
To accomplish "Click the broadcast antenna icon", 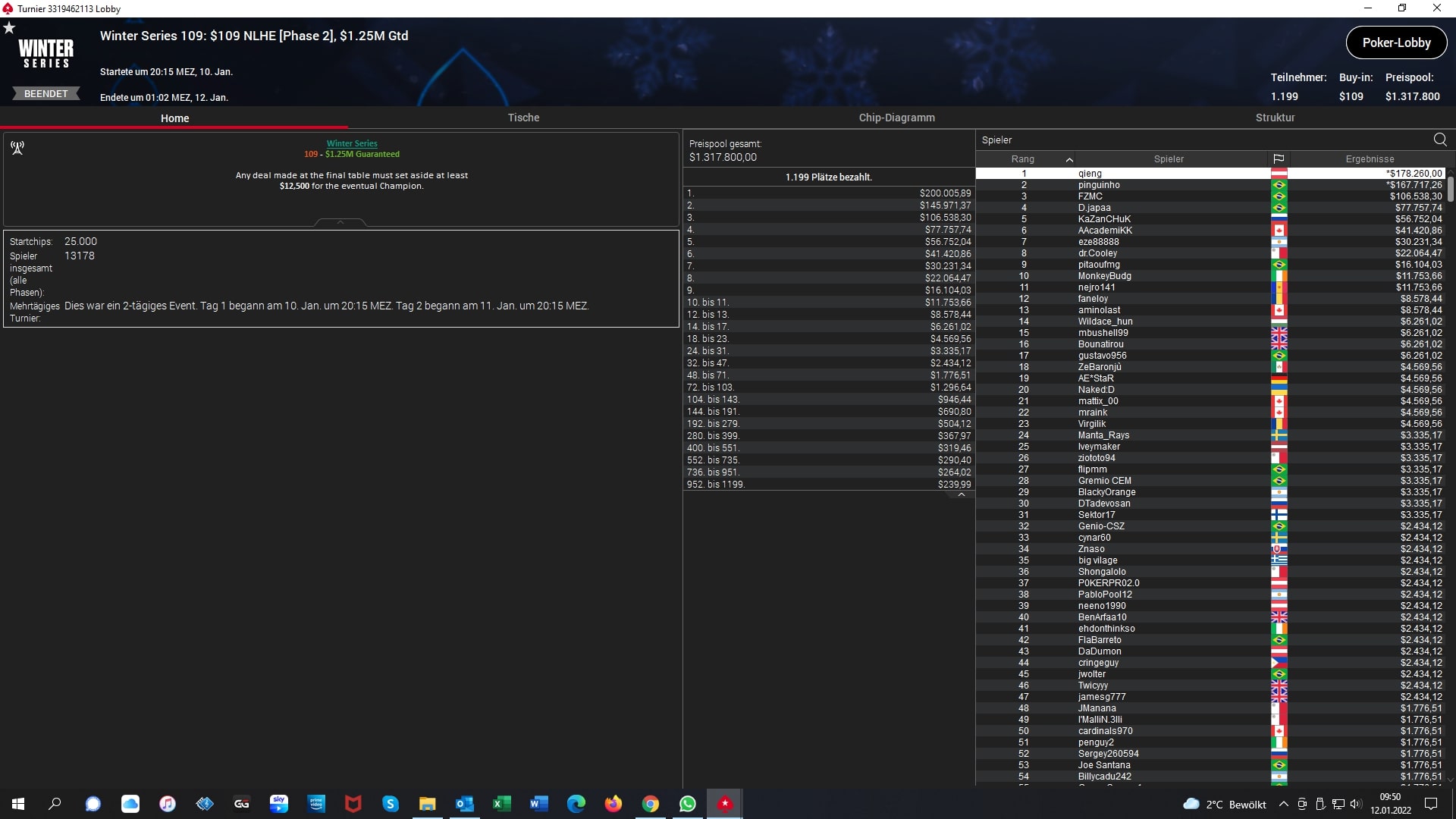I will [17, 148].
